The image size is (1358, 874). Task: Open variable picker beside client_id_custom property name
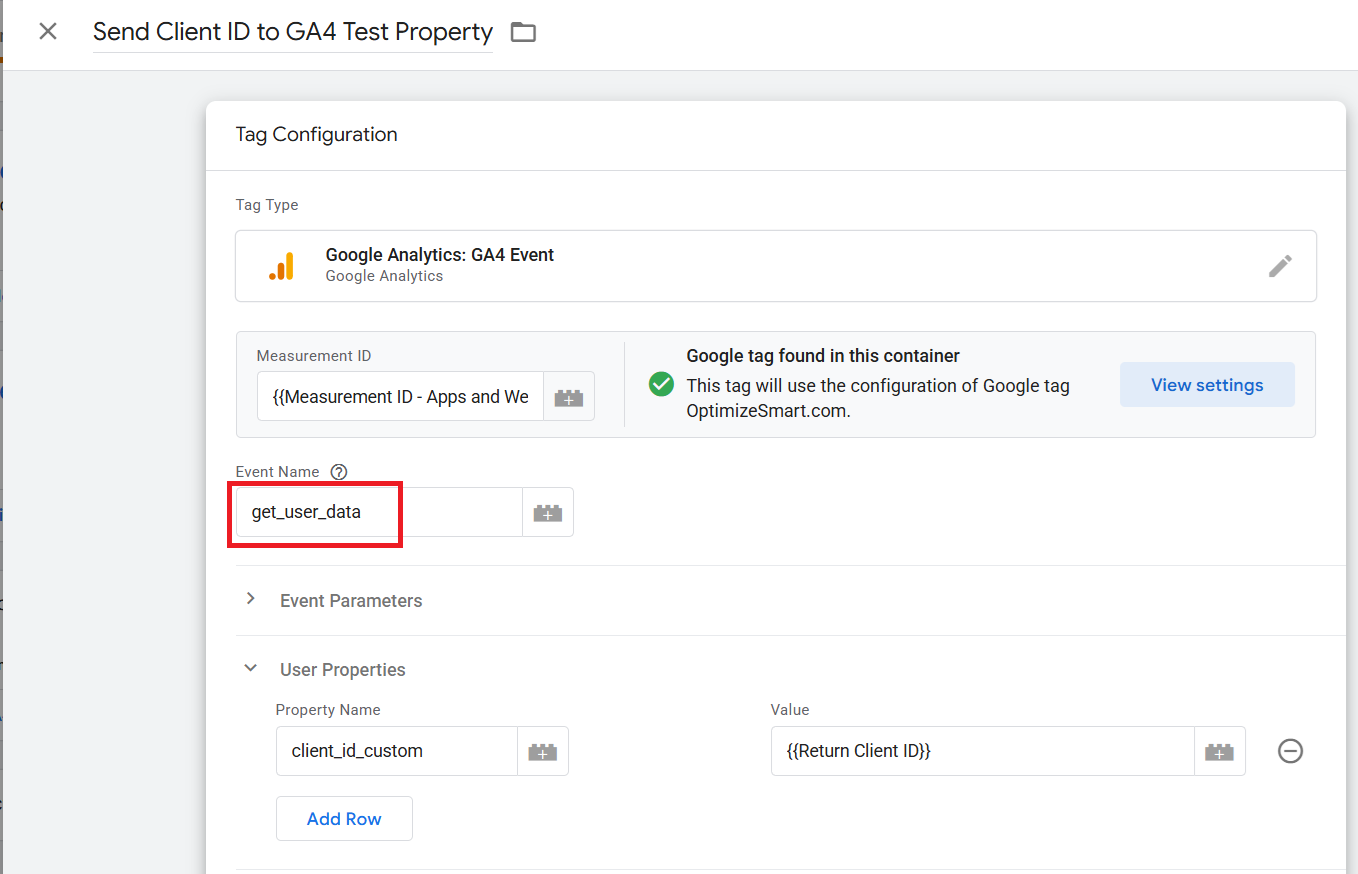point(542,752)
